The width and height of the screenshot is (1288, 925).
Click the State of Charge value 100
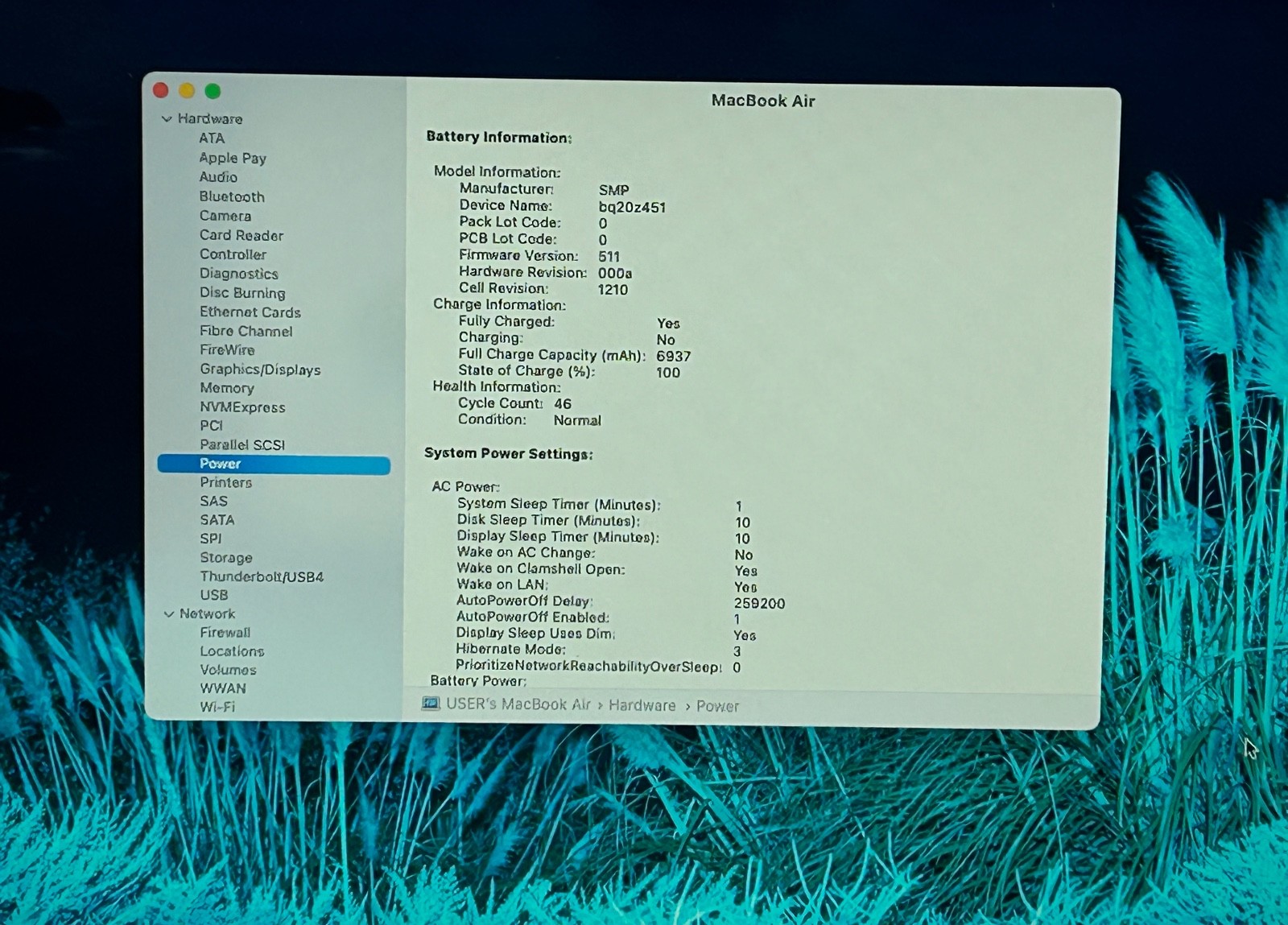pos(668,373)
